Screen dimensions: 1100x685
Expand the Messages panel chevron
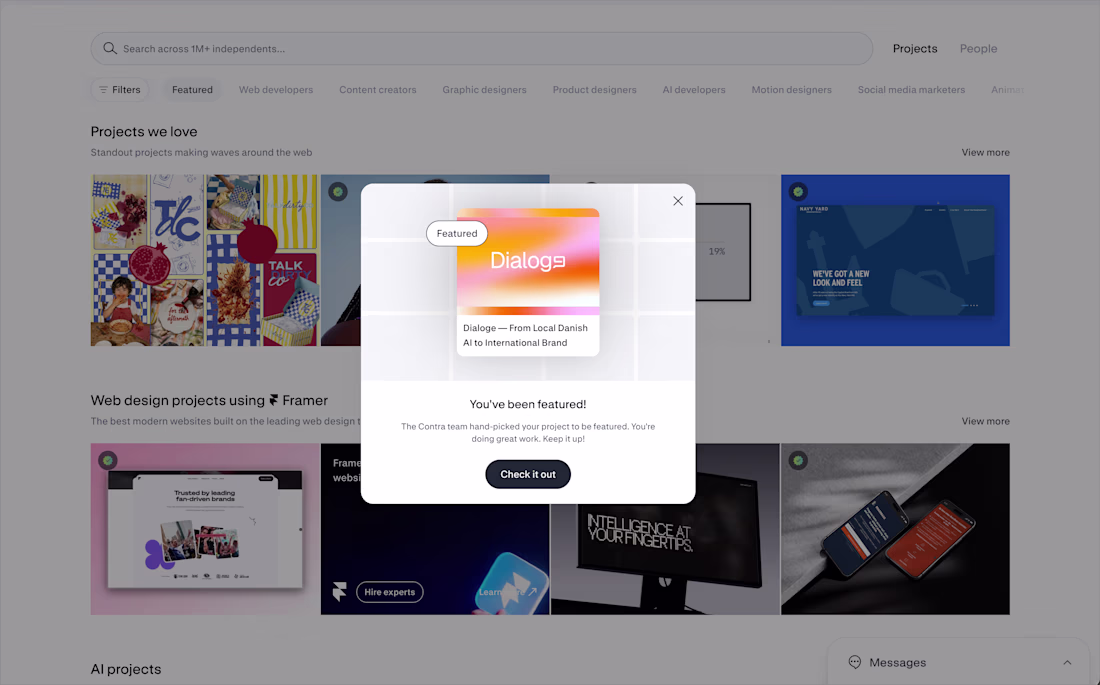[x=1067, y=663]
